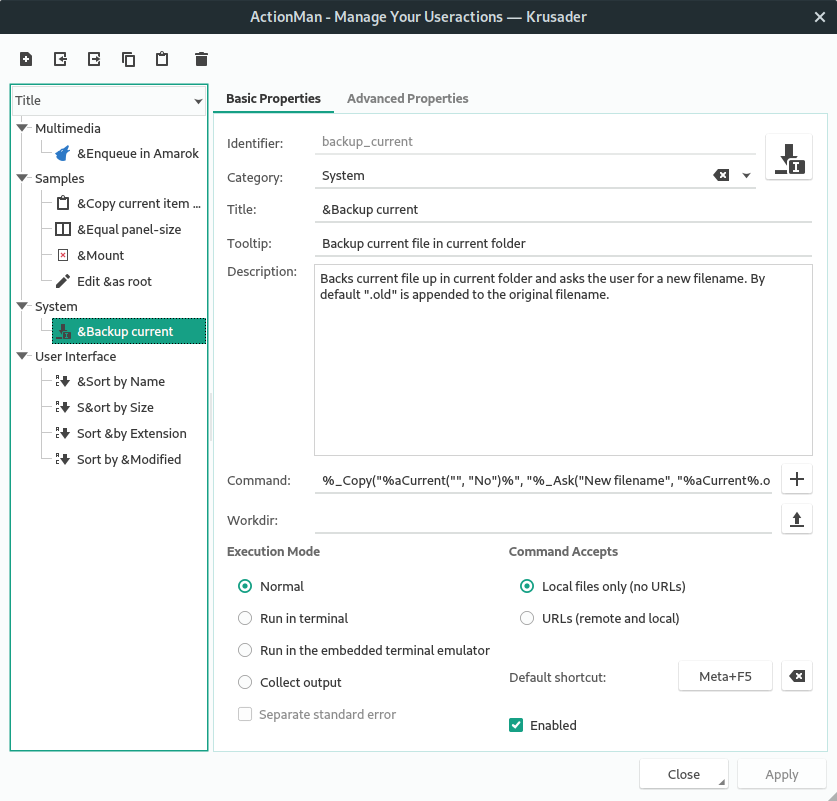
Task: Click into the Command input field
Action: 543,480
